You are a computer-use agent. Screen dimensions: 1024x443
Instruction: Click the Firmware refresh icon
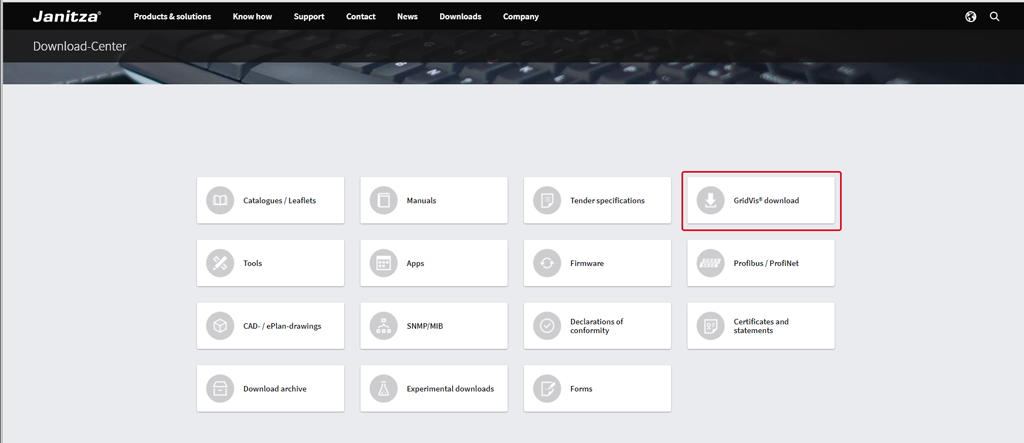coord(547,263)
